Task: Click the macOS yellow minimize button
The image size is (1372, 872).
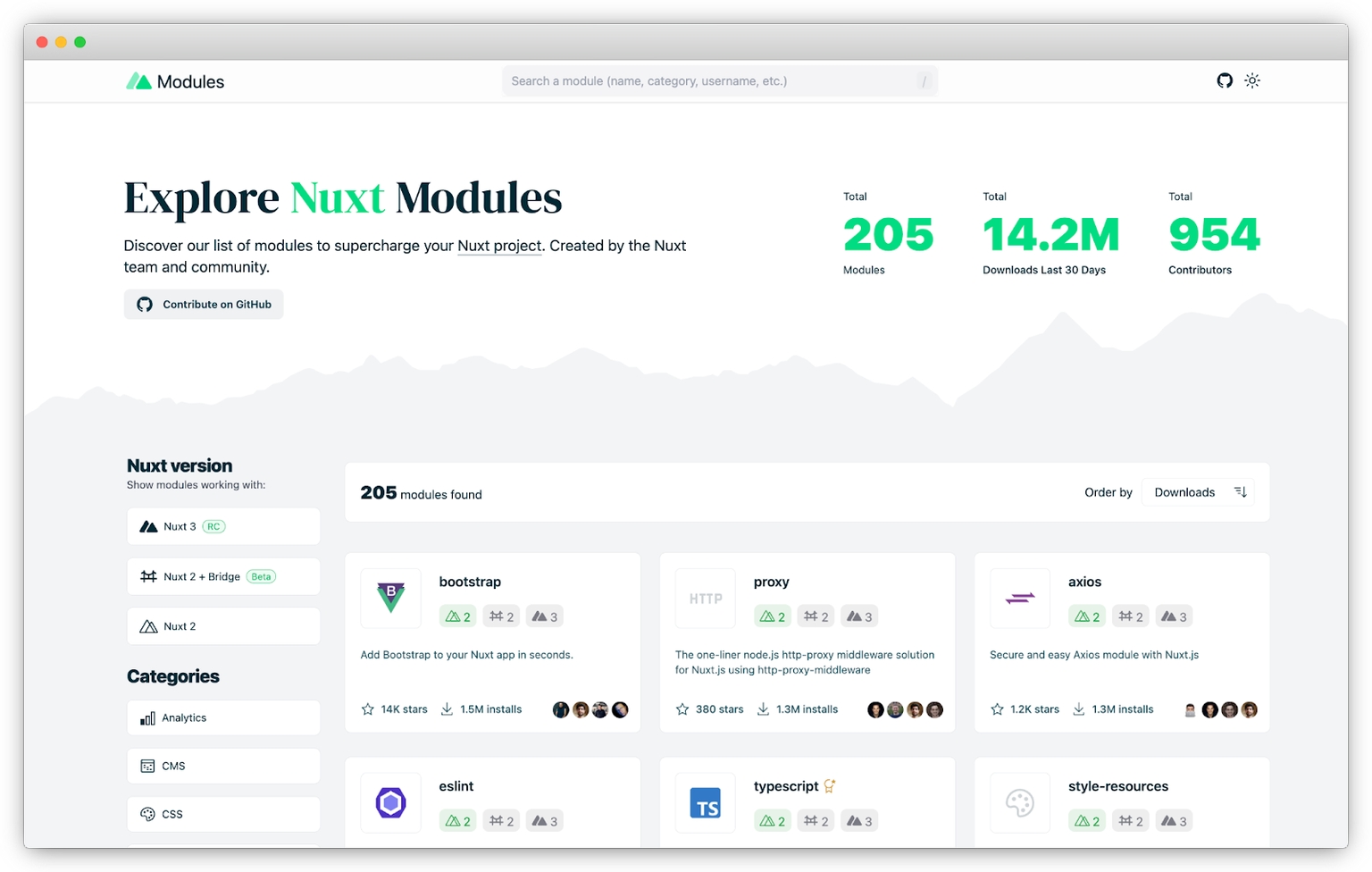Action: point(61,42)
